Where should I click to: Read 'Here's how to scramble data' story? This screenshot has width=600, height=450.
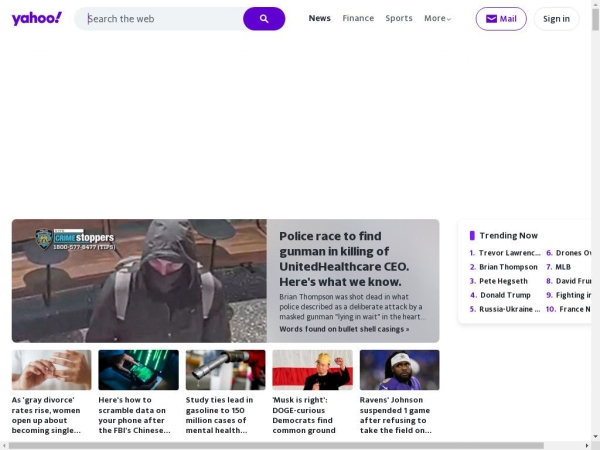134,415
